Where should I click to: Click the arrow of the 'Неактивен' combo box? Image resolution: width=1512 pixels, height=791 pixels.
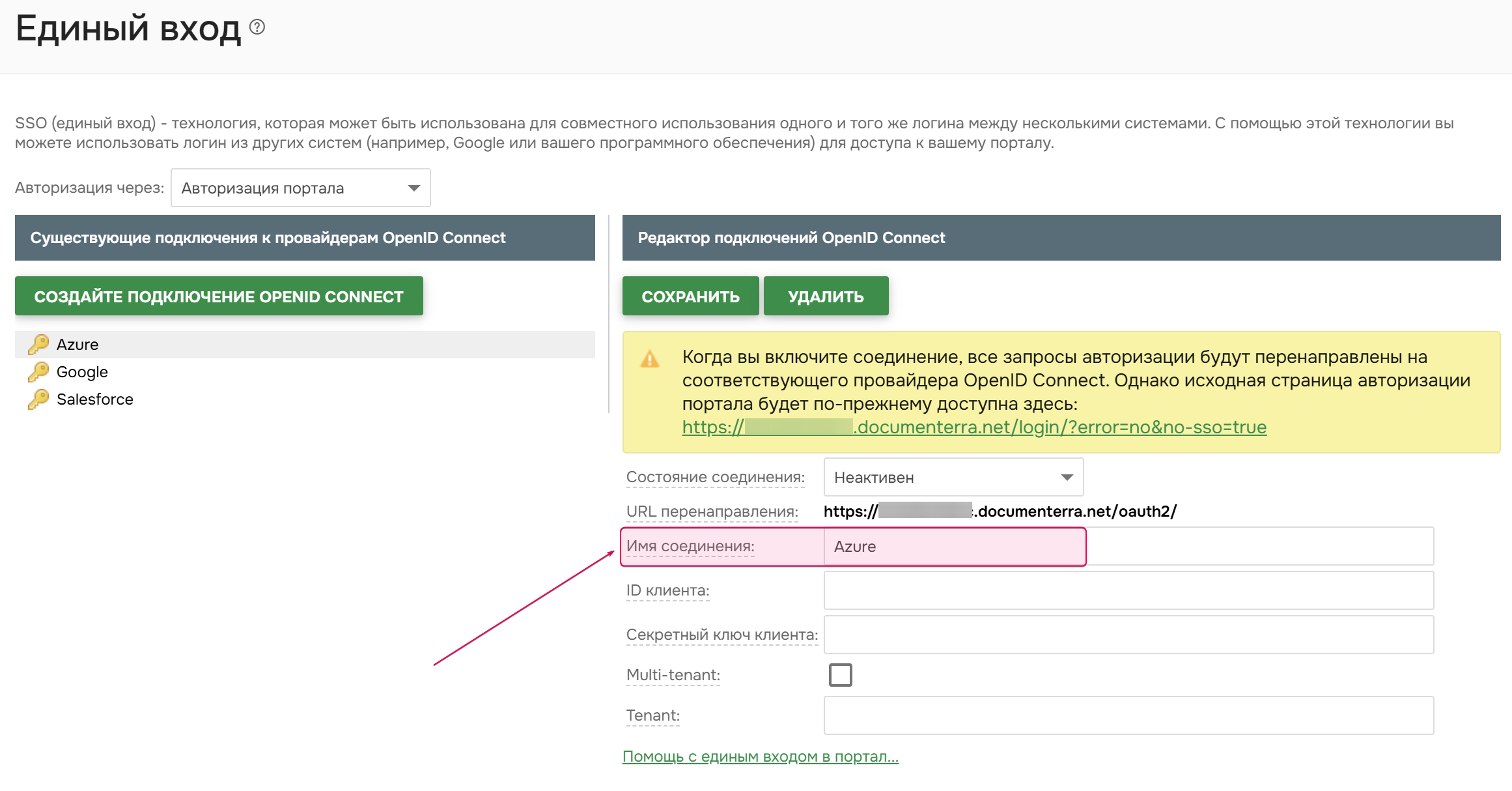pos(1067,478)
